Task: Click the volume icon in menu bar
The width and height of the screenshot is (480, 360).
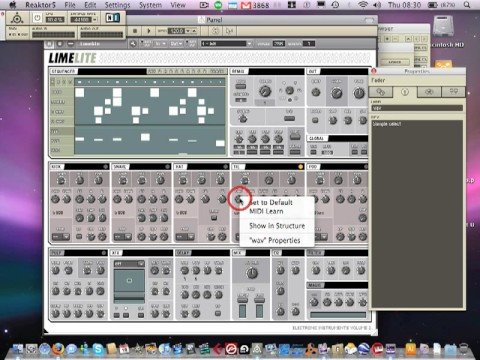Action: (377, 5)
